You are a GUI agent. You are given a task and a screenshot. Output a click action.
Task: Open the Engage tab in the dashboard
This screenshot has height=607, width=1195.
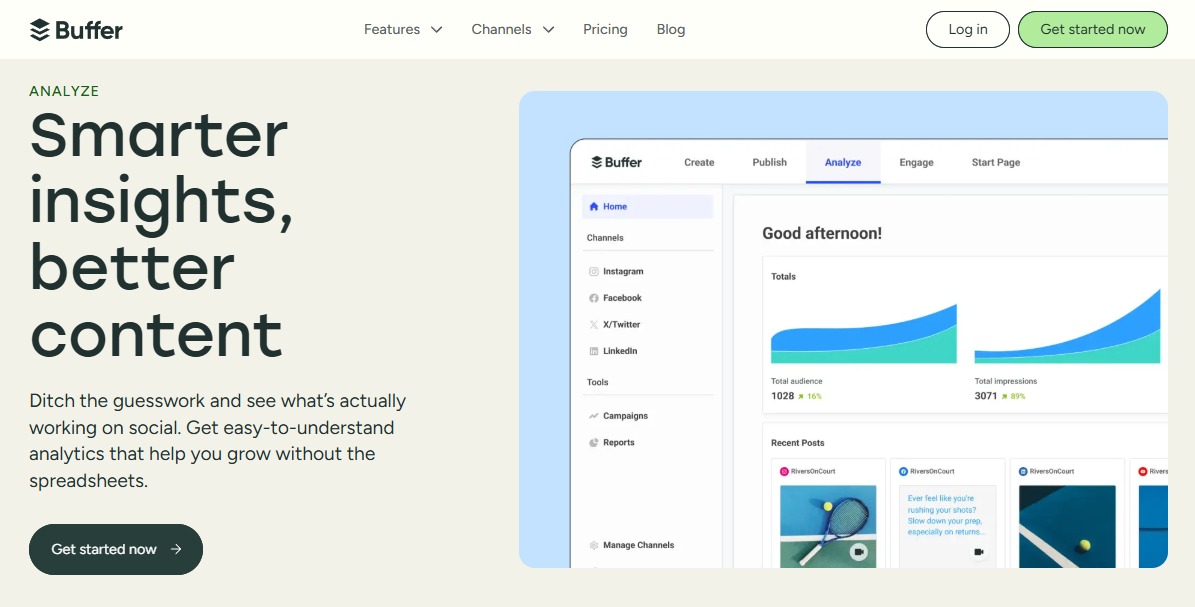(916, 161)
